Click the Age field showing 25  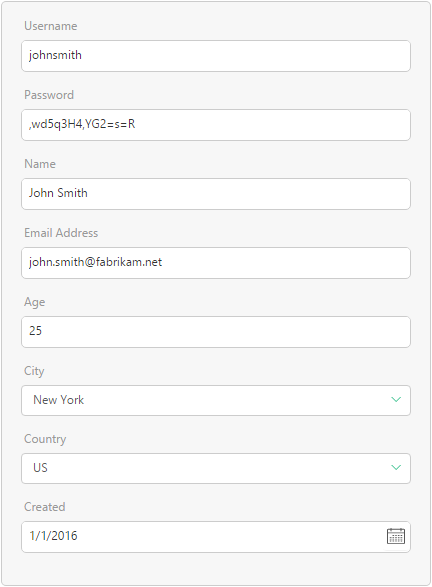(216, 332)
